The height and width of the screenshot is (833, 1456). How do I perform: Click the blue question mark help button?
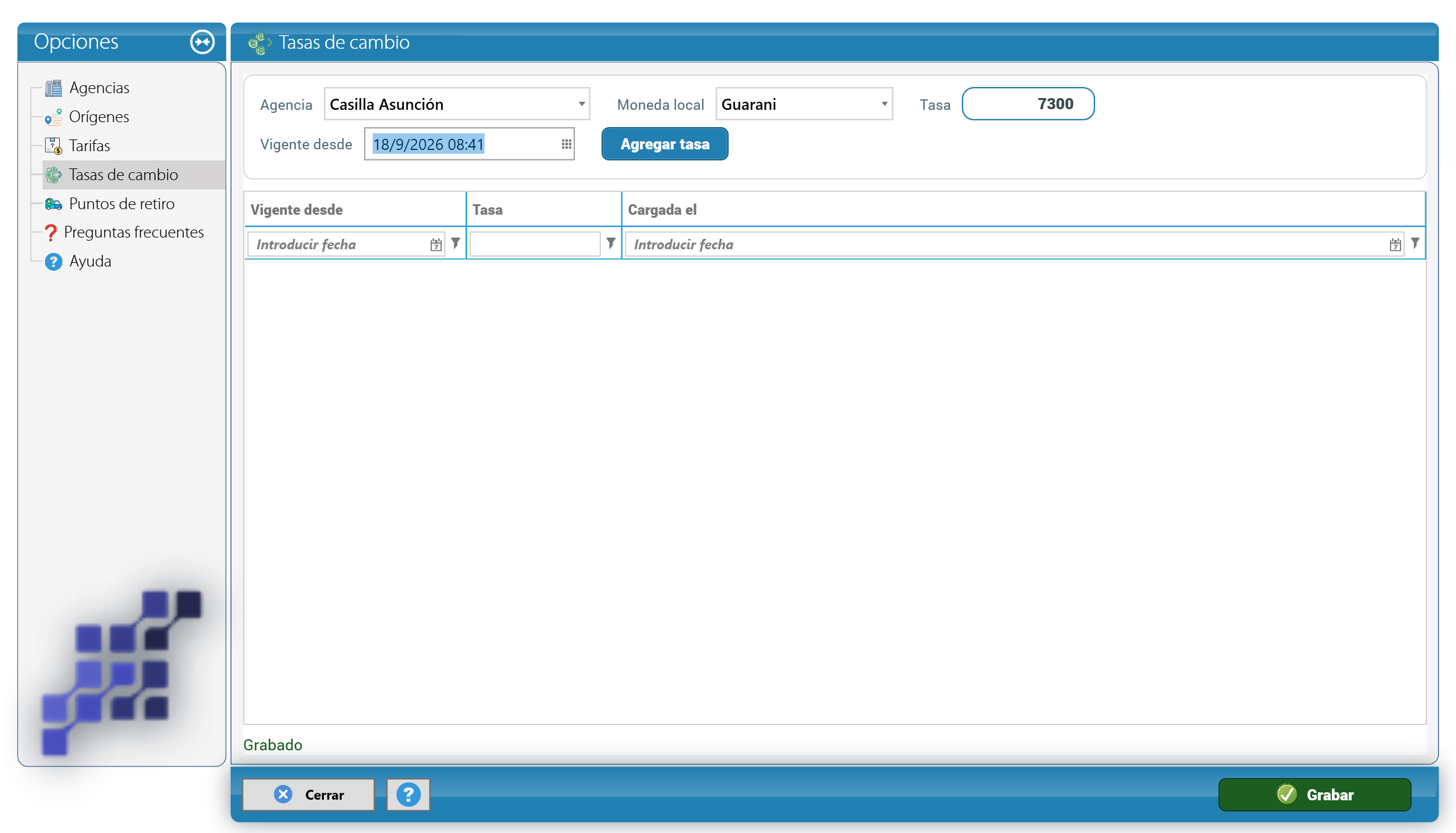click(408, 795)
